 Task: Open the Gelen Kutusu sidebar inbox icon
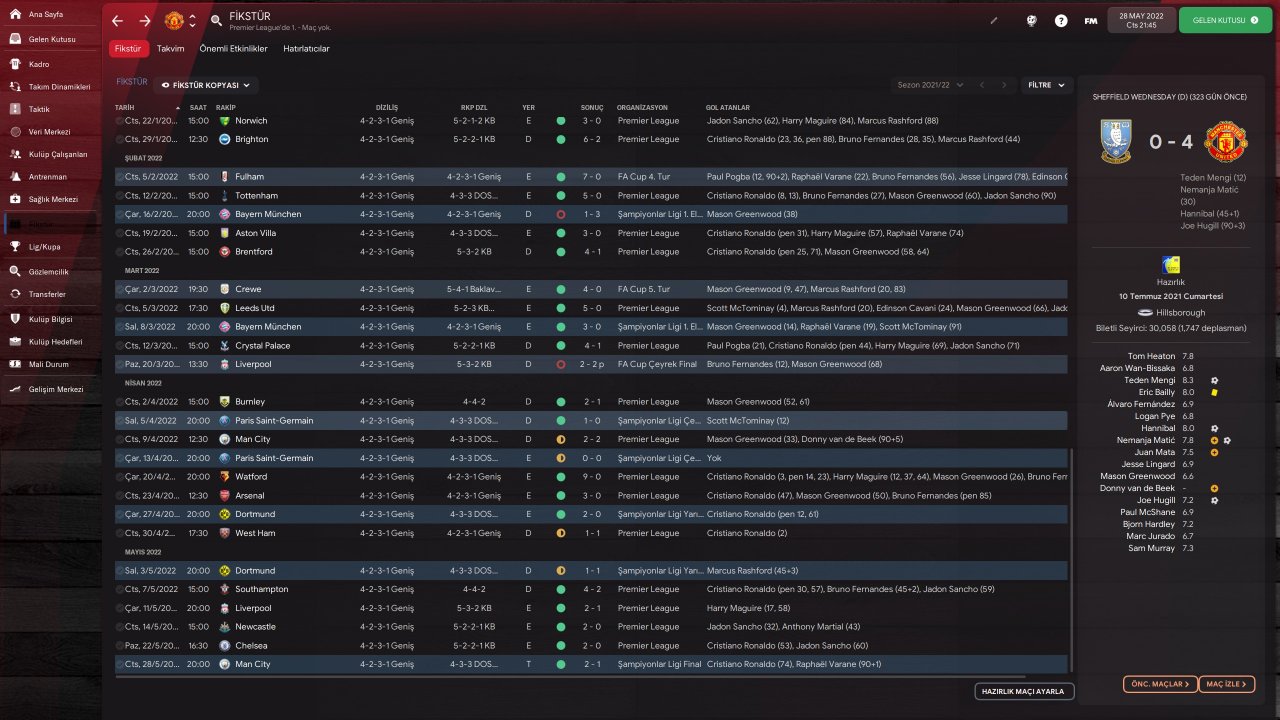pos(16,39)
